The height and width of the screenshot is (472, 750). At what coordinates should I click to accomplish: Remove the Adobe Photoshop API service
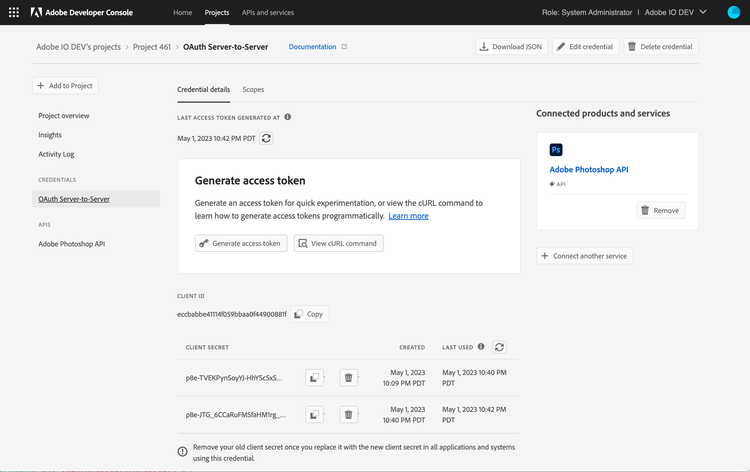pos(659,210)
